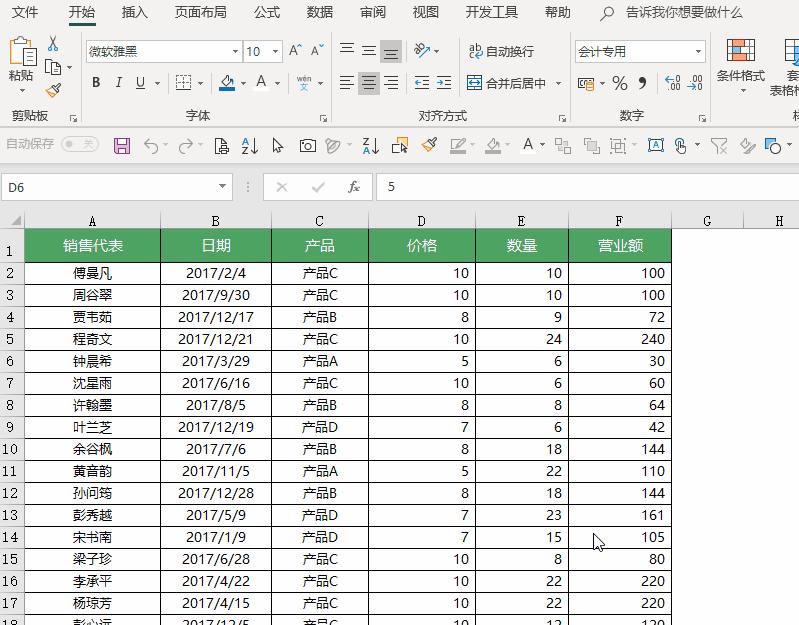The height and width of the screenshot is (625, 799).
Task: Decrease decimal places
Action: tap(695, 83)
